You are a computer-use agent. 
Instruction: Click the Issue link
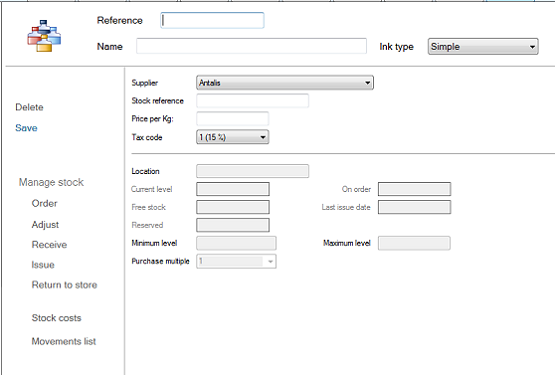(43, 265)
